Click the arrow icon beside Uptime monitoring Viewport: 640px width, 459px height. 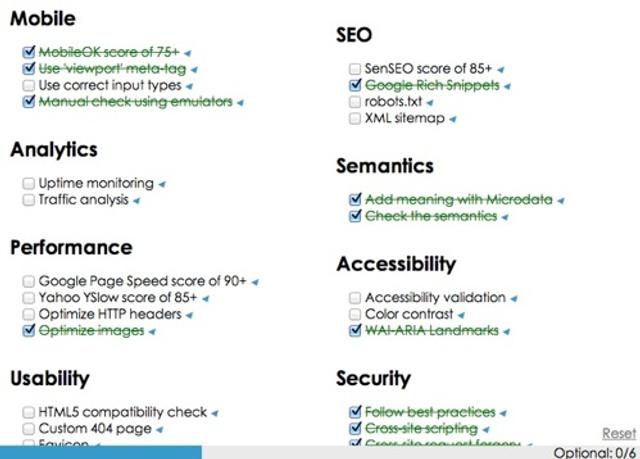(162, 184)
